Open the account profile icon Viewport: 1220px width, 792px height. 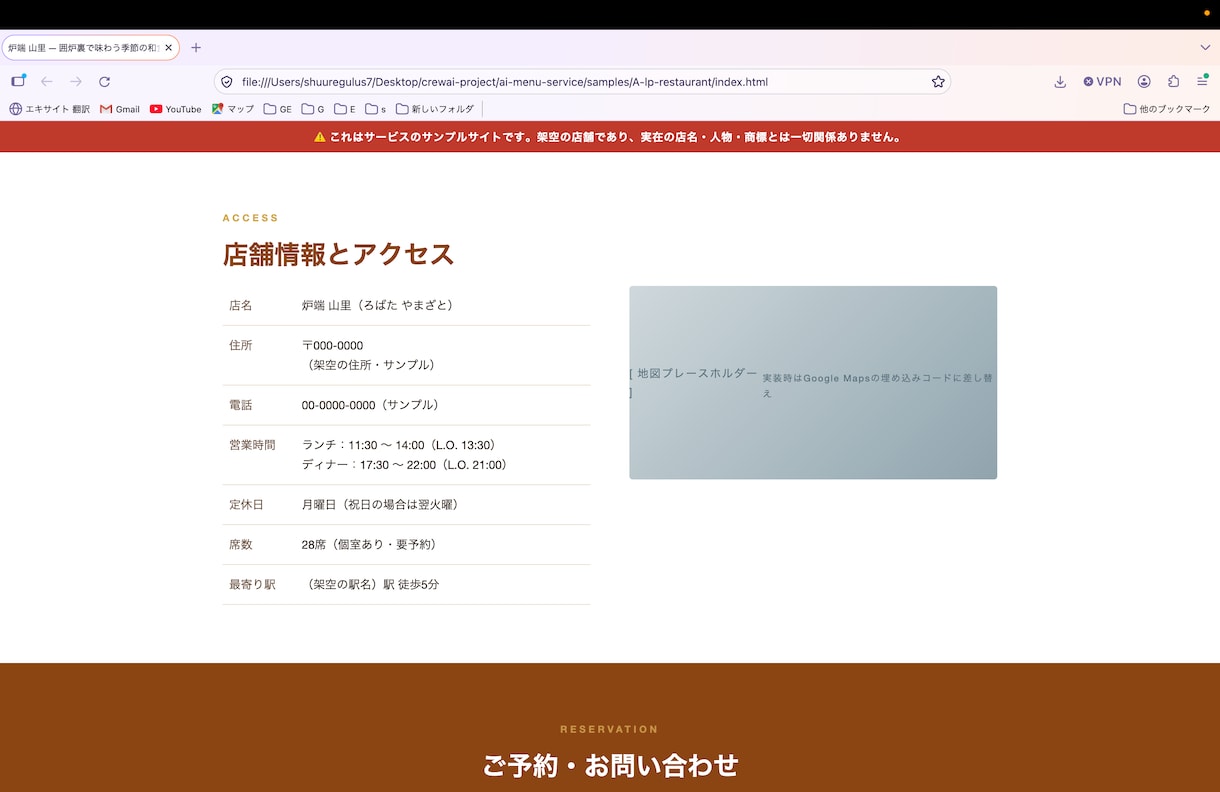(x=1144, y=82)
